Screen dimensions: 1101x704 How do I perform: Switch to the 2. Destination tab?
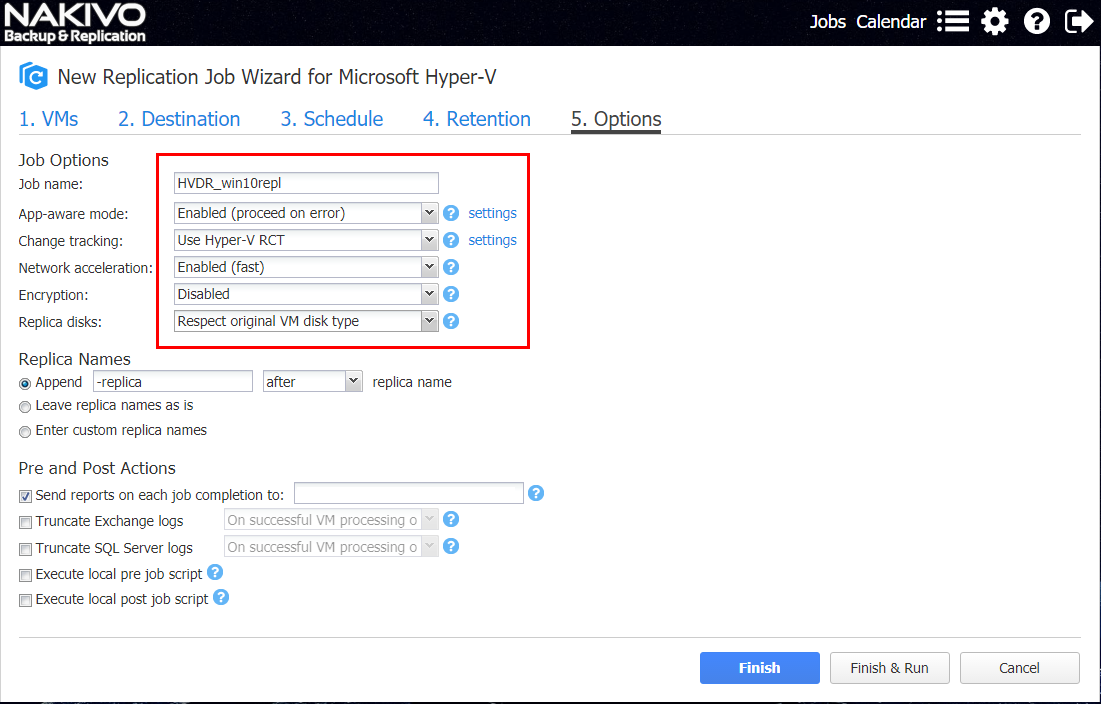point(179,119)
